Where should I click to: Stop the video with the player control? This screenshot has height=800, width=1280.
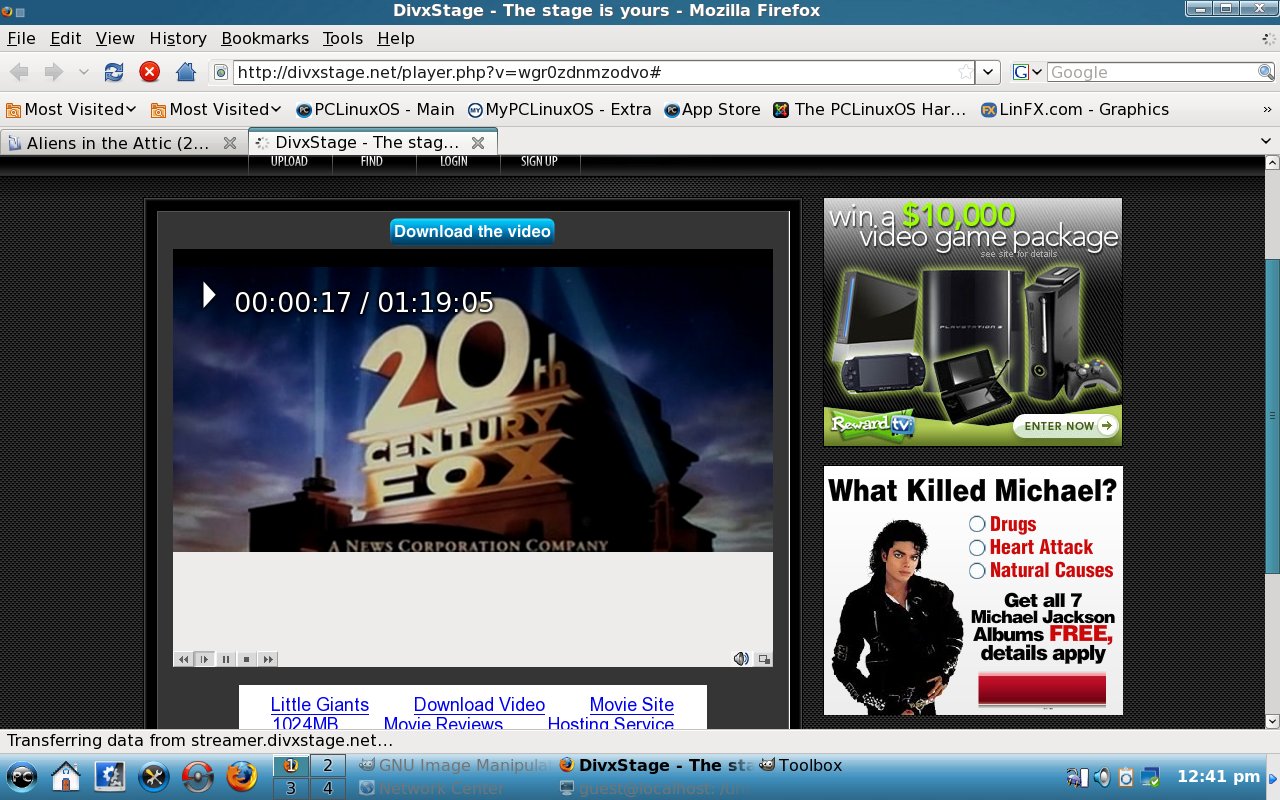pyautogui.click(x=246, y=659)
